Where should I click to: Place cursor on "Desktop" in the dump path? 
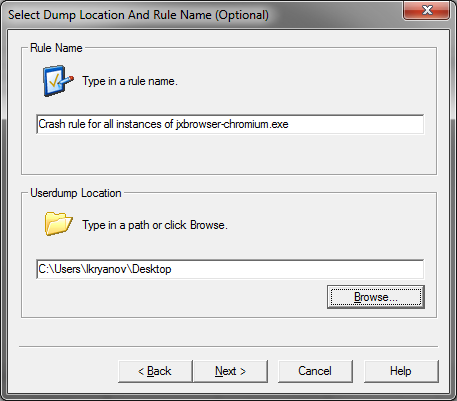pyautogui.click(x=152, y=269)
